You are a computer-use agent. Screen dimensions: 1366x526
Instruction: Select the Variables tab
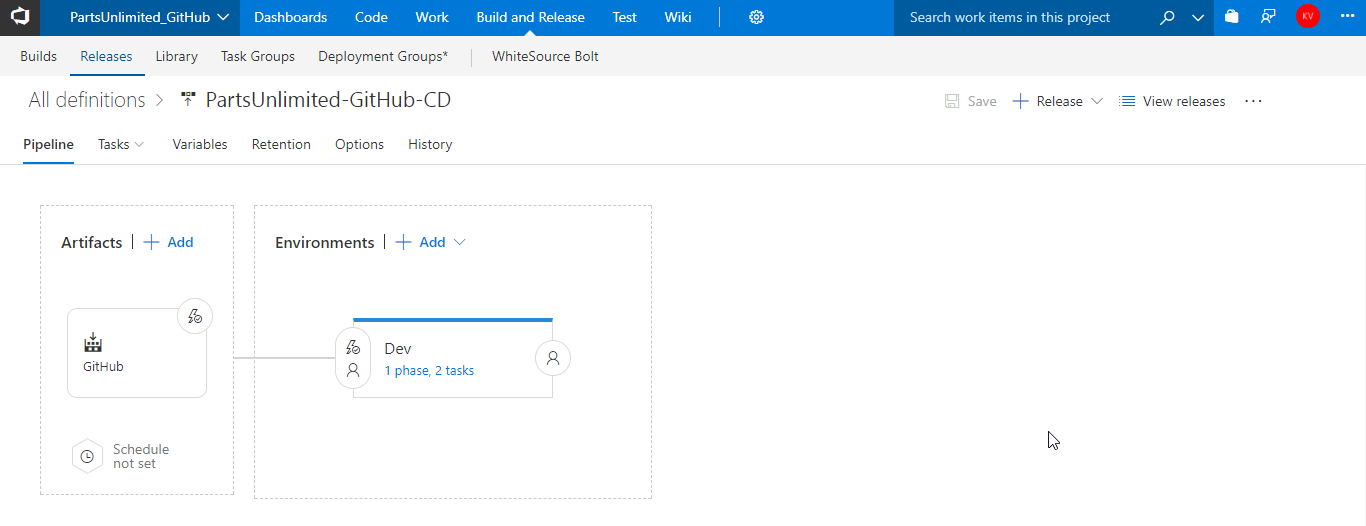click(200, 144)
